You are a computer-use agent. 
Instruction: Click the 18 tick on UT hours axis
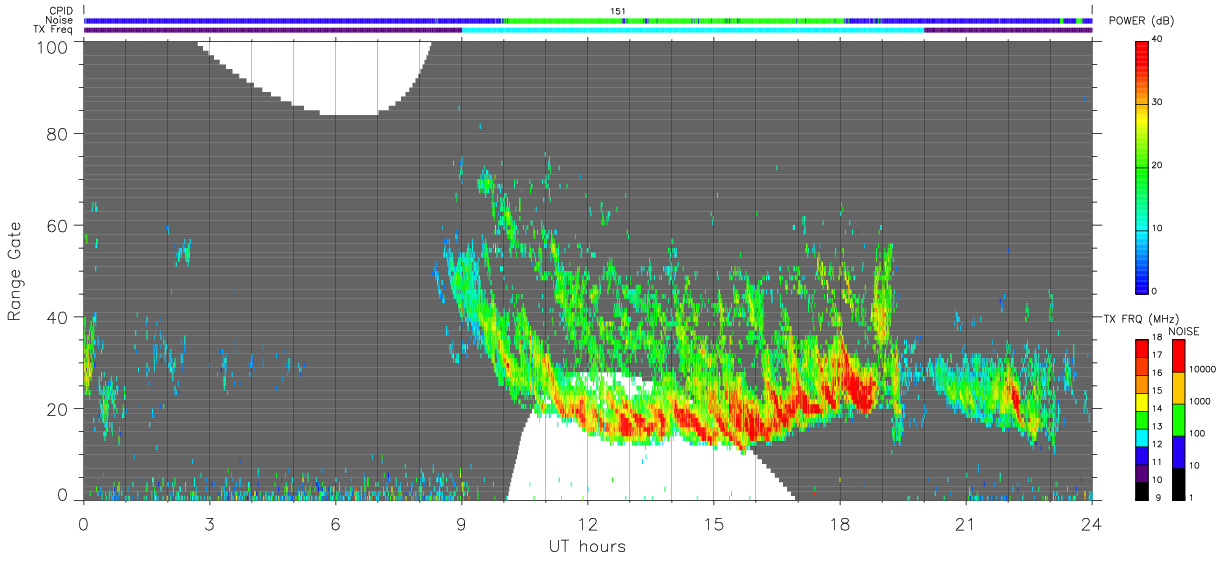coord(839,524)
